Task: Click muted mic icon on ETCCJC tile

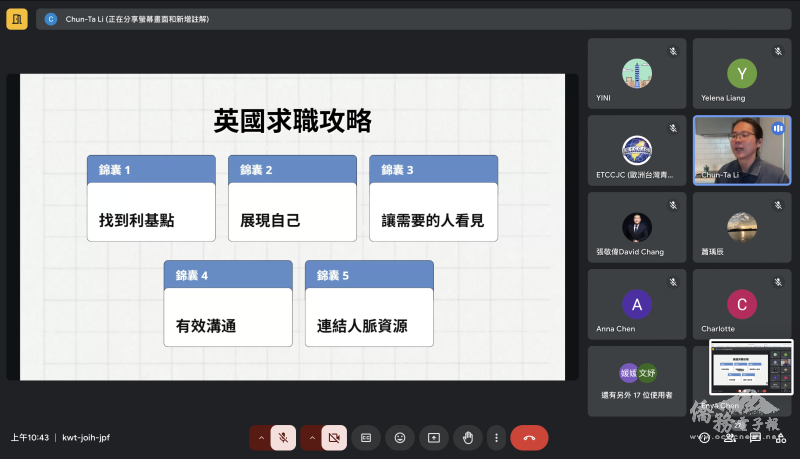Action: [x=673, y=128]
